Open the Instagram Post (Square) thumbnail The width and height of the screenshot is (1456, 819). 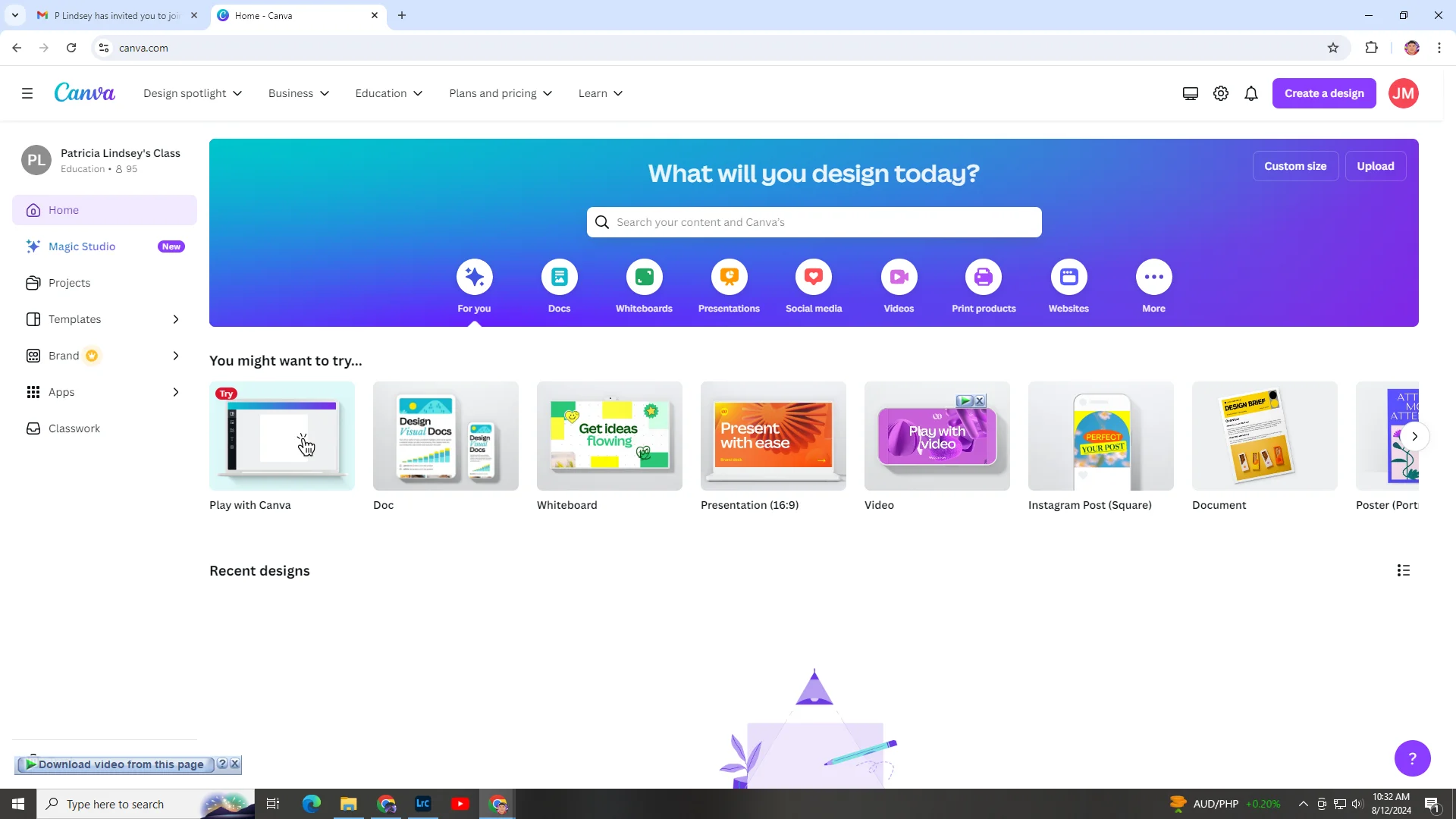coord(1101,436)
